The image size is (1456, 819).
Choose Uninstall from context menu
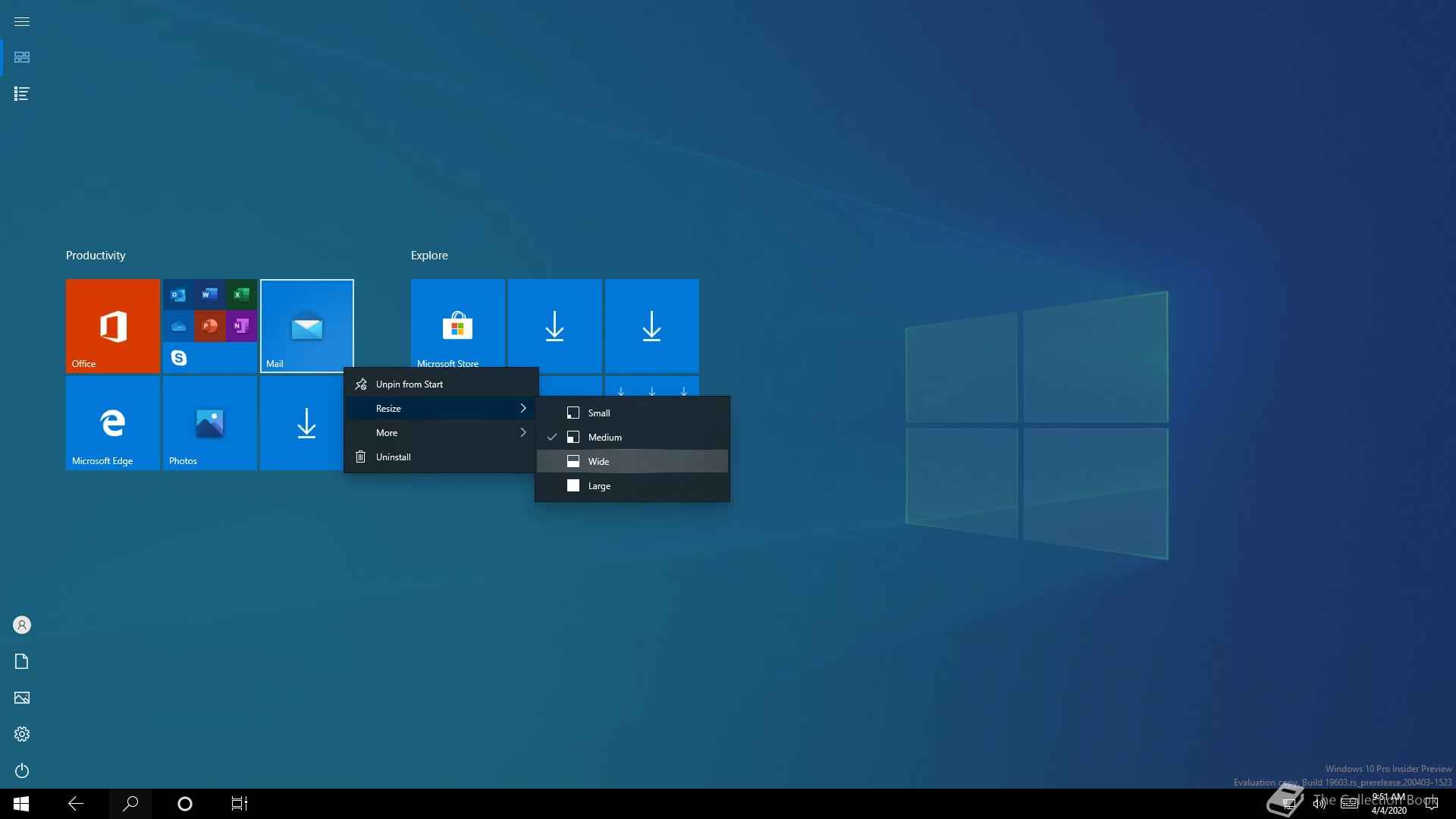[441, 457]
